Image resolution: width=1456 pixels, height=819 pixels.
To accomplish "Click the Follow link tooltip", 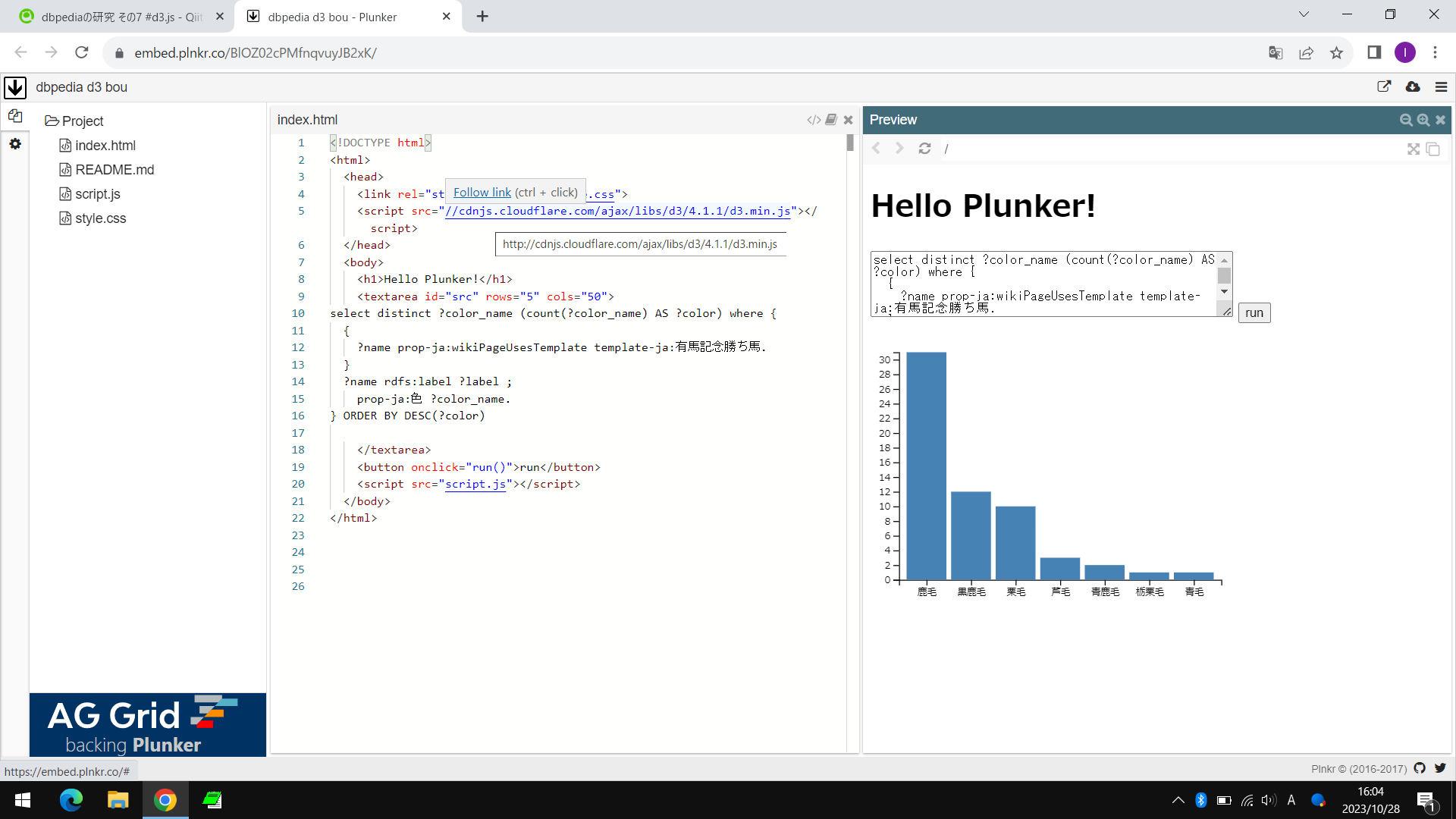I will coord(482,193).
